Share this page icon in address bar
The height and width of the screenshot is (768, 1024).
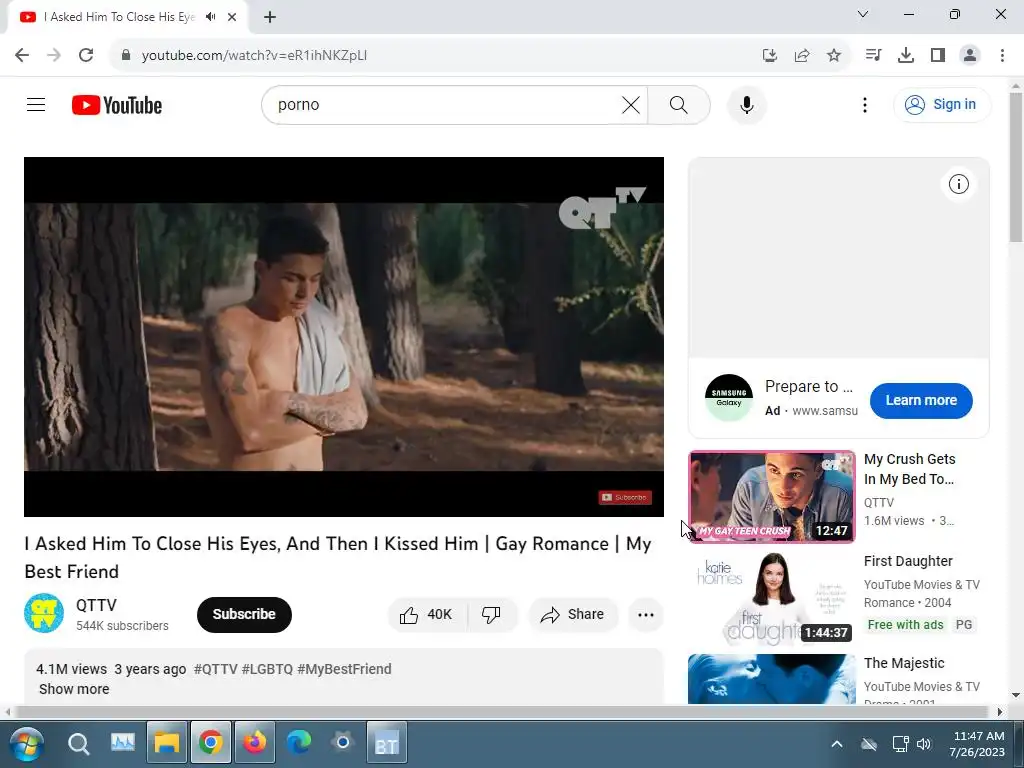coord(802,56)
